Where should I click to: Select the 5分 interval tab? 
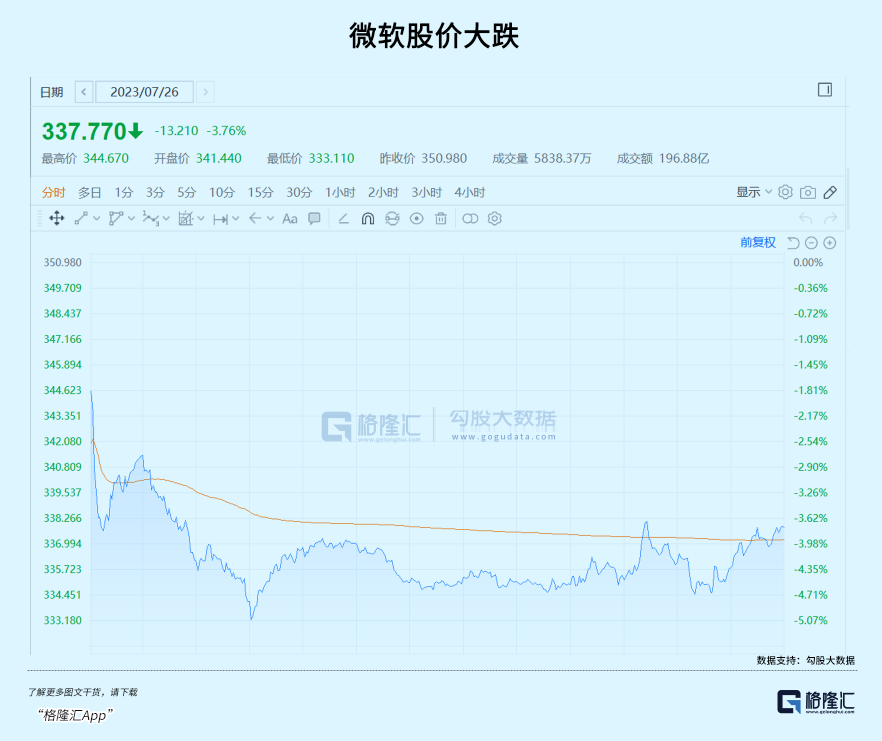click(187, 192)
